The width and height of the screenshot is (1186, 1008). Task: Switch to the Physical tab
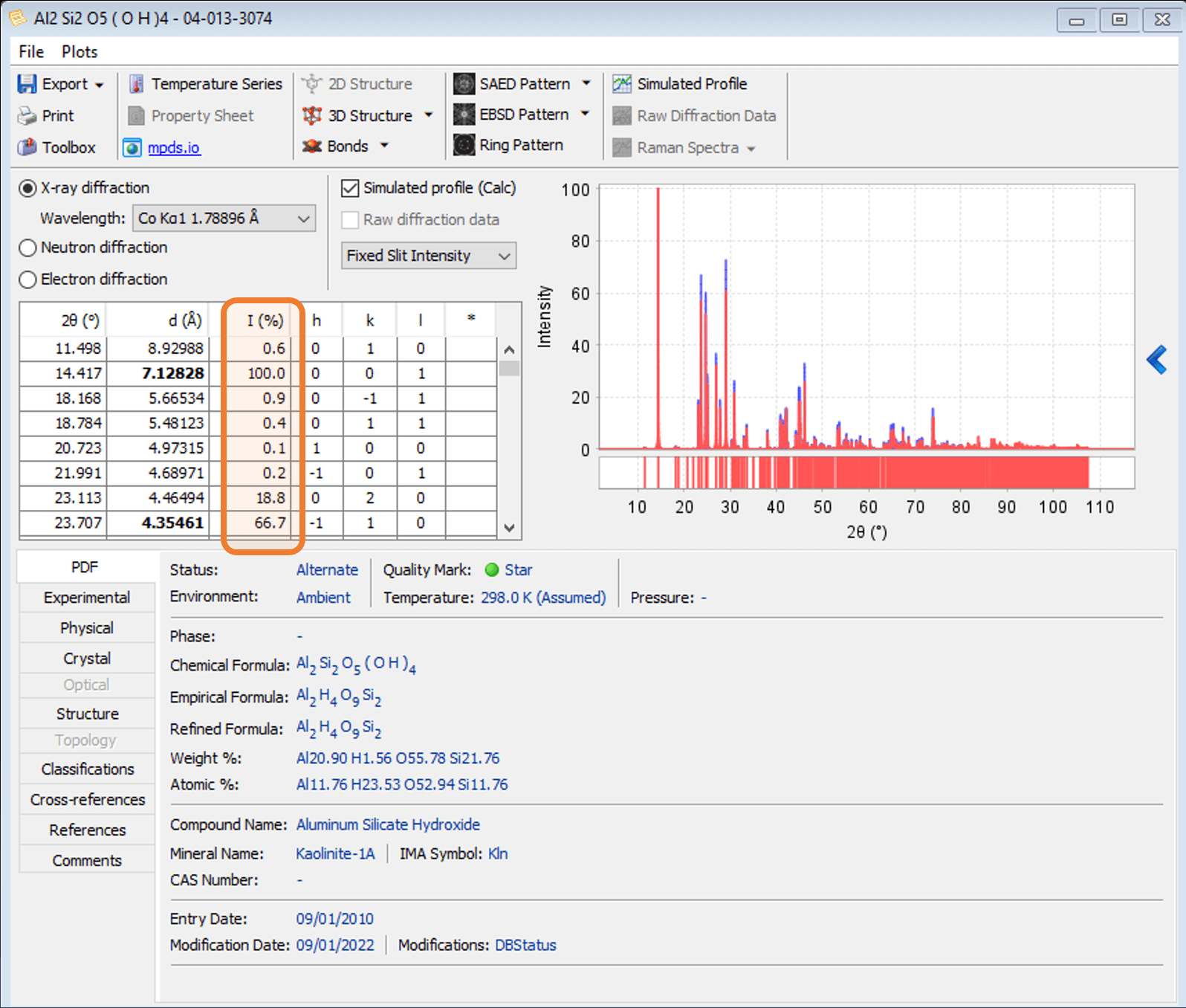87,628
